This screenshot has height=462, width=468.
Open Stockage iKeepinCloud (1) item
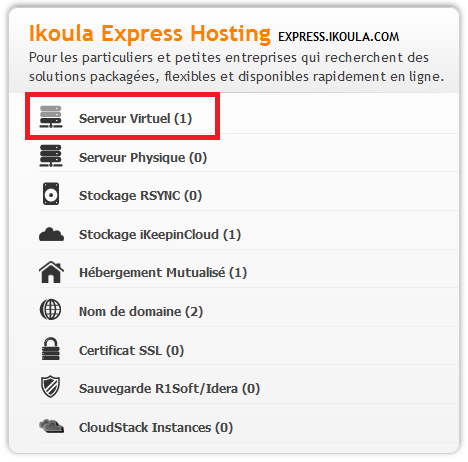coord(160,235)
